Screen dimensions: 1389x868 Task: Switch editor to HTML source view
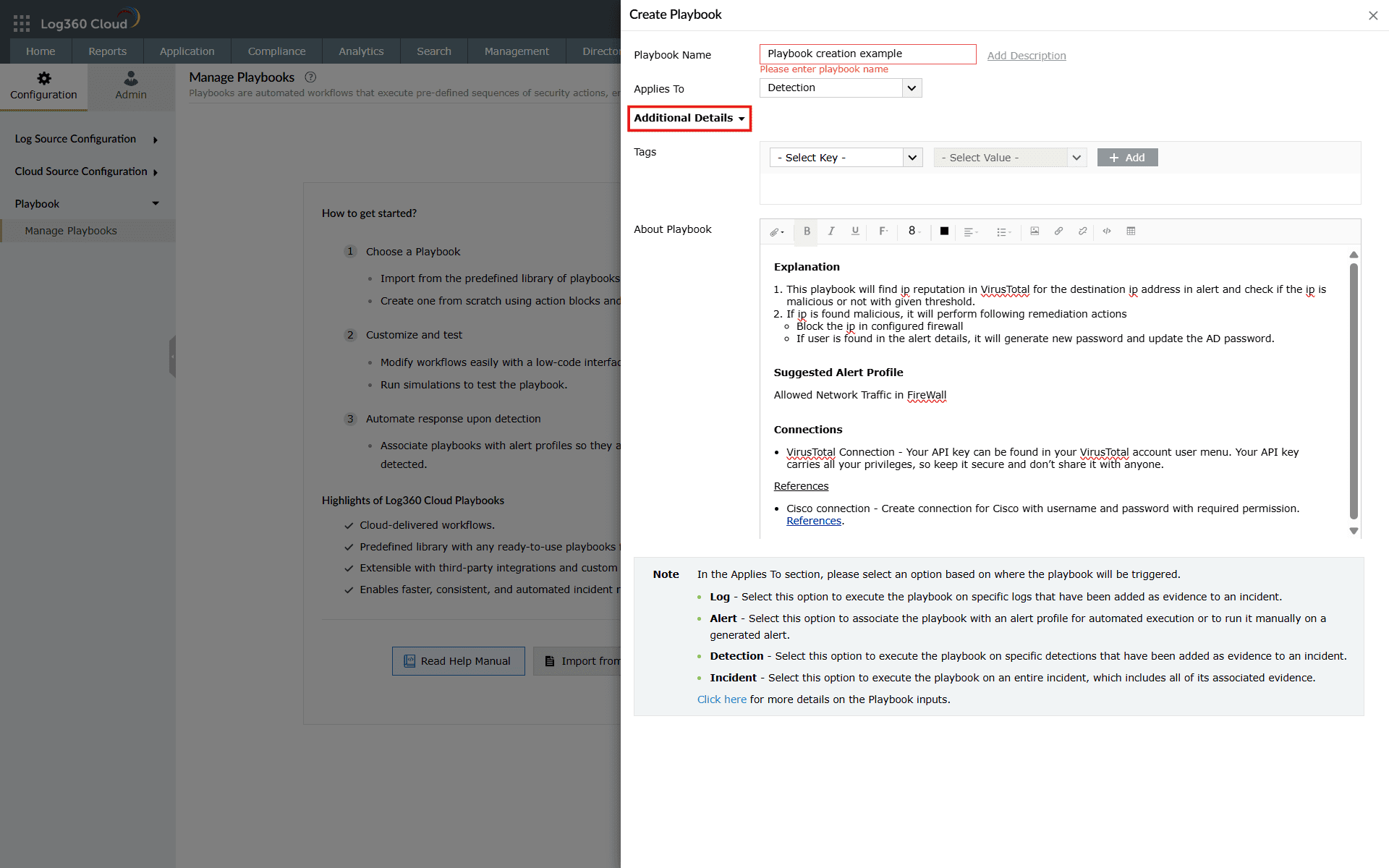click(x=1107, y=231)
